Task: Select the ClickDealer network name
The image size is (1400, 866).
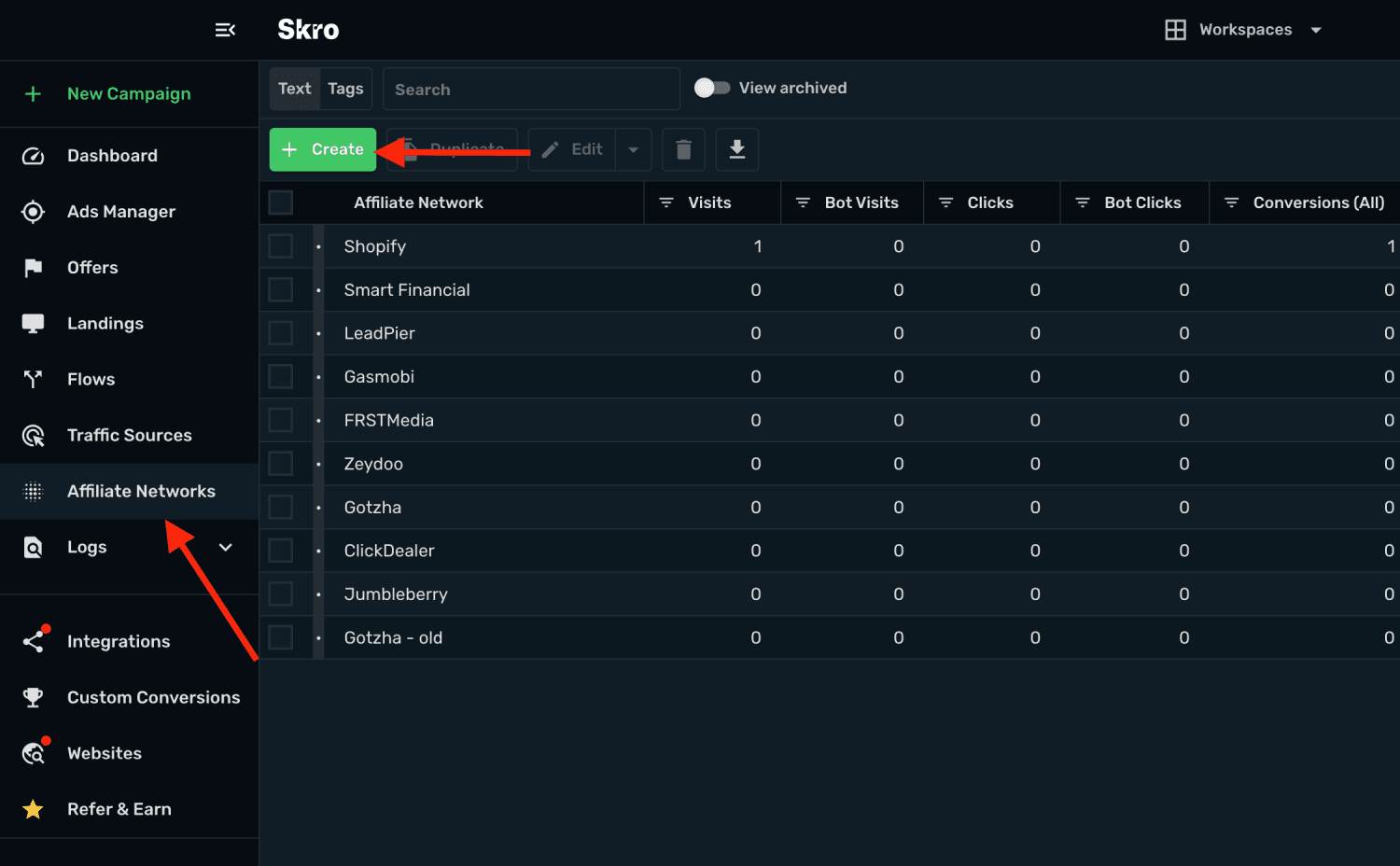Action: [389, 551]
